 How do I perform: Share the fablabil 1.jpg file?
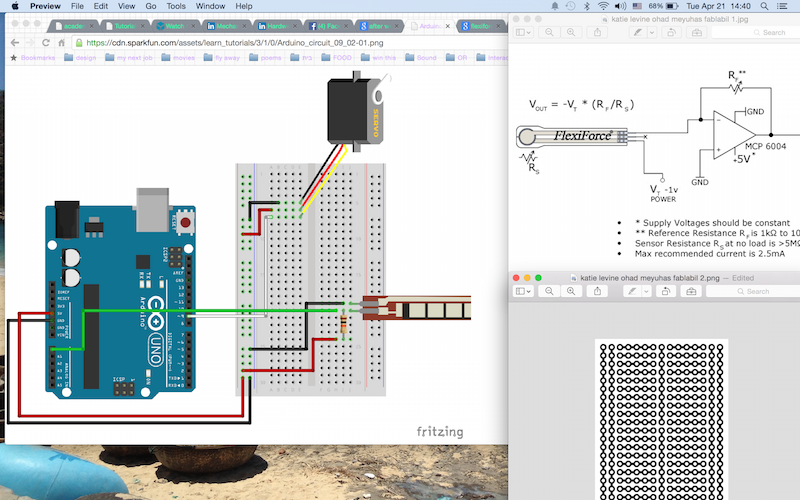tap(597, 32)
